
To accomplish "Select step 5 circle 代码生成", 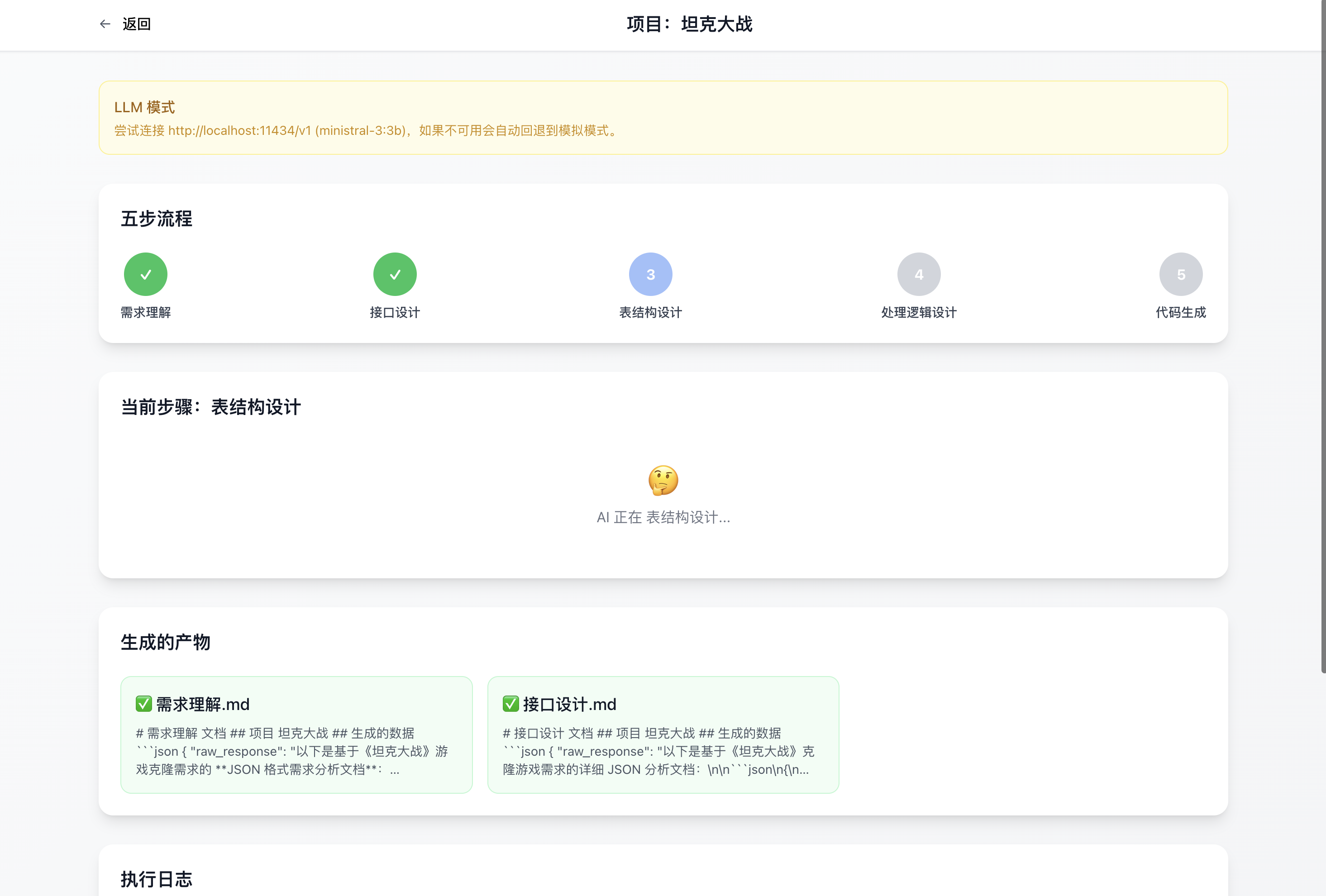I will (1181, 275).
